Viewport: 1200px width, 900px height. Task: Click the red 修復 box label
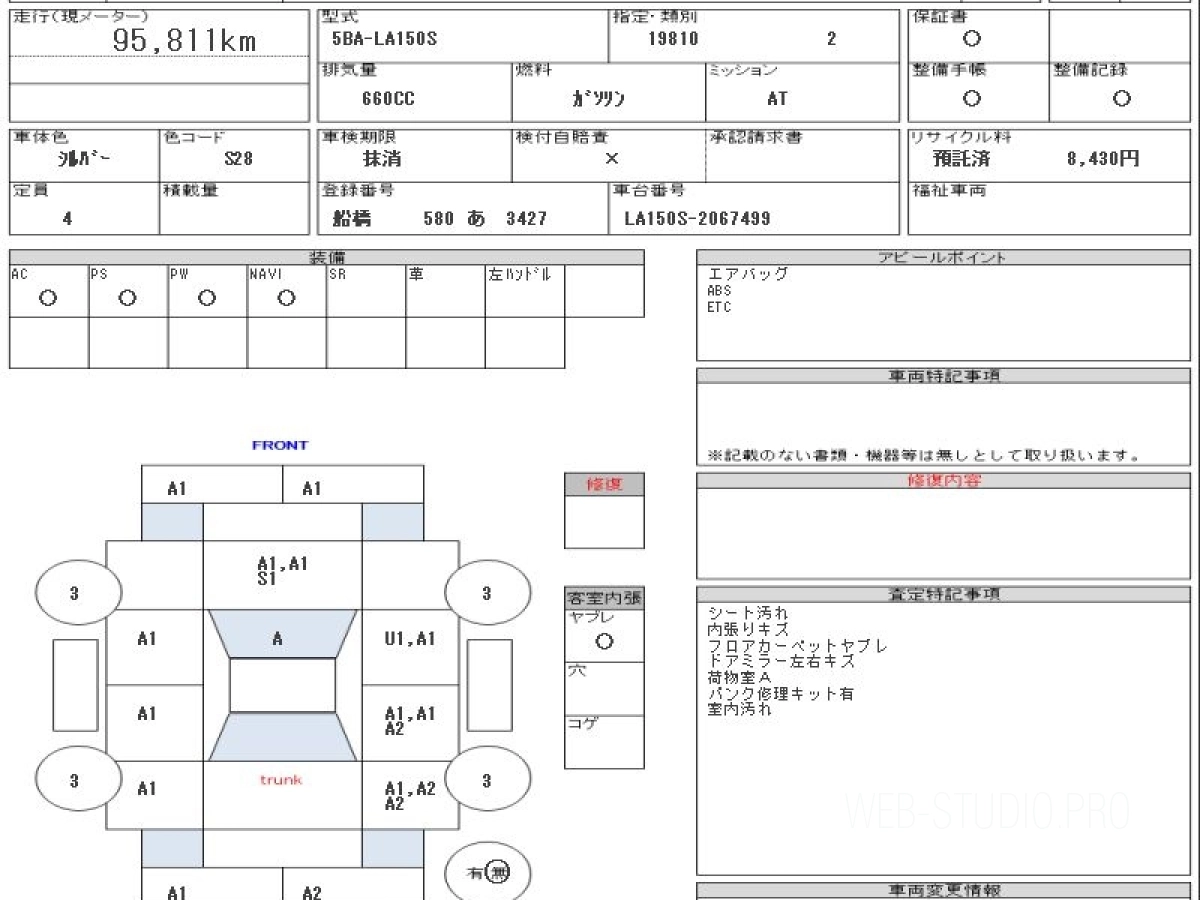604,484
